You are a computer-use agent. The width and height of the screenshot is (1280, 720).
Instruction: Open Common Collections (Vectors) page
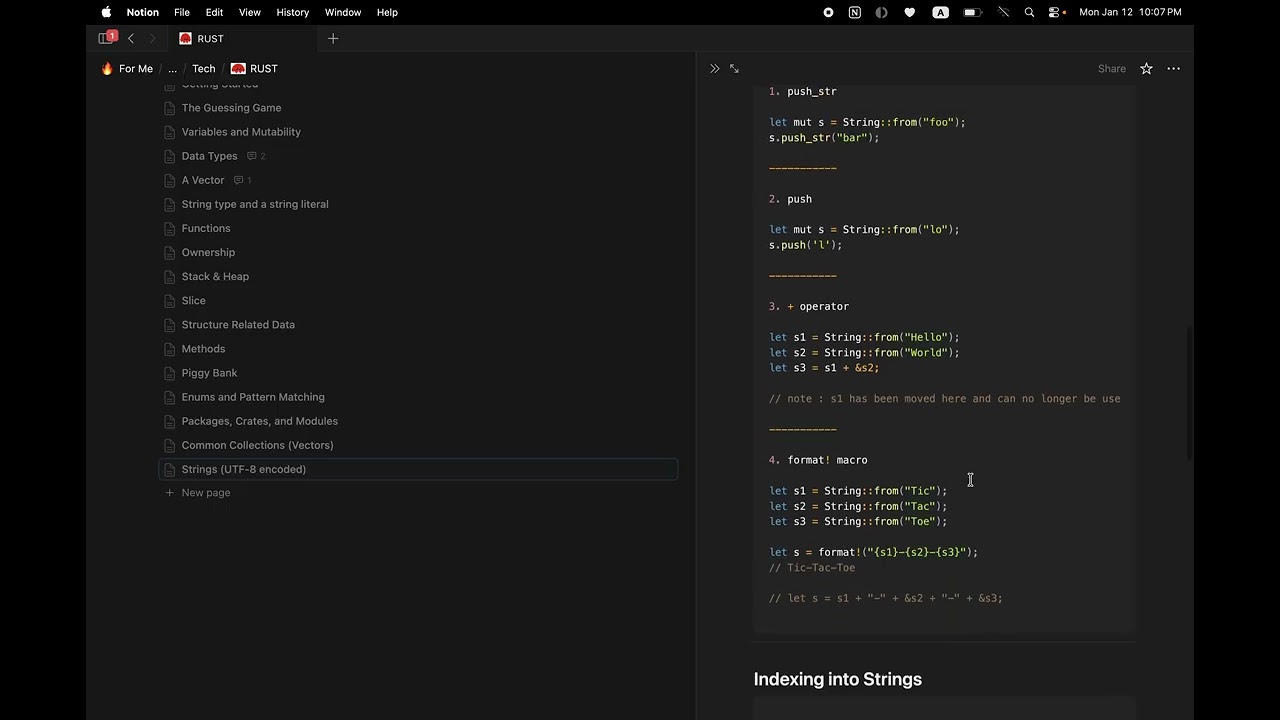[258, 445]
